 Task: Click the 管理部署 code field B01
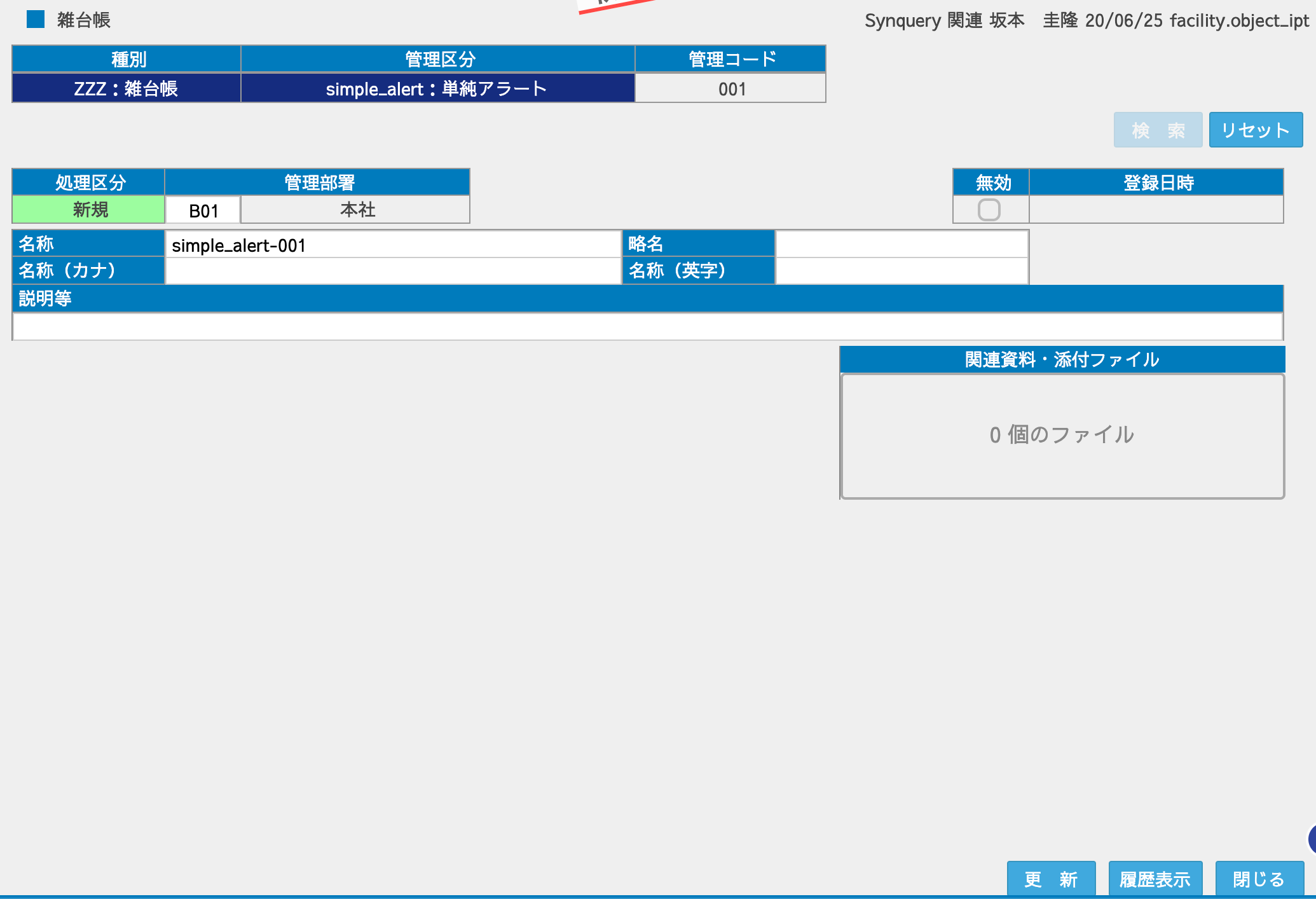click(203, 210)
